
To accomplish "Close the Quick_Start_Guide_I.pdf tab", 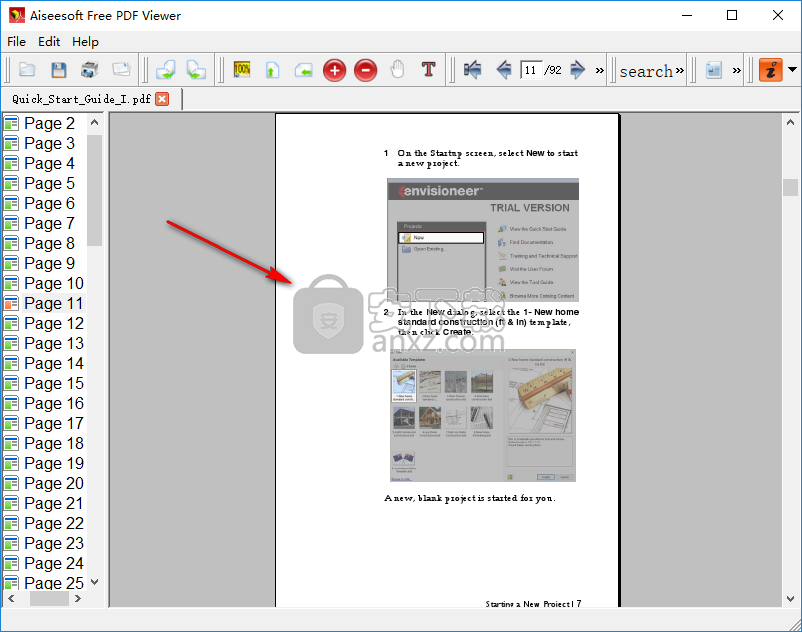I will pos(162,99).
